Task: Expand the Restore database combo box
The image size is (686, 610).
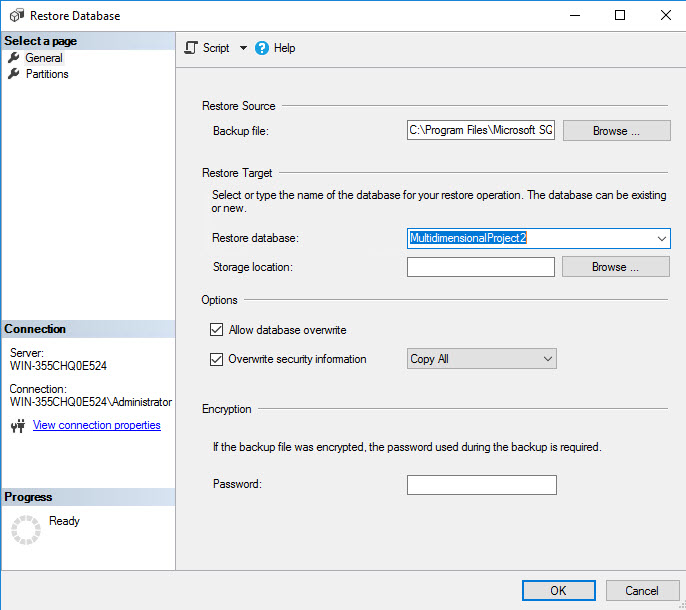Action: [x=661, y=239]
